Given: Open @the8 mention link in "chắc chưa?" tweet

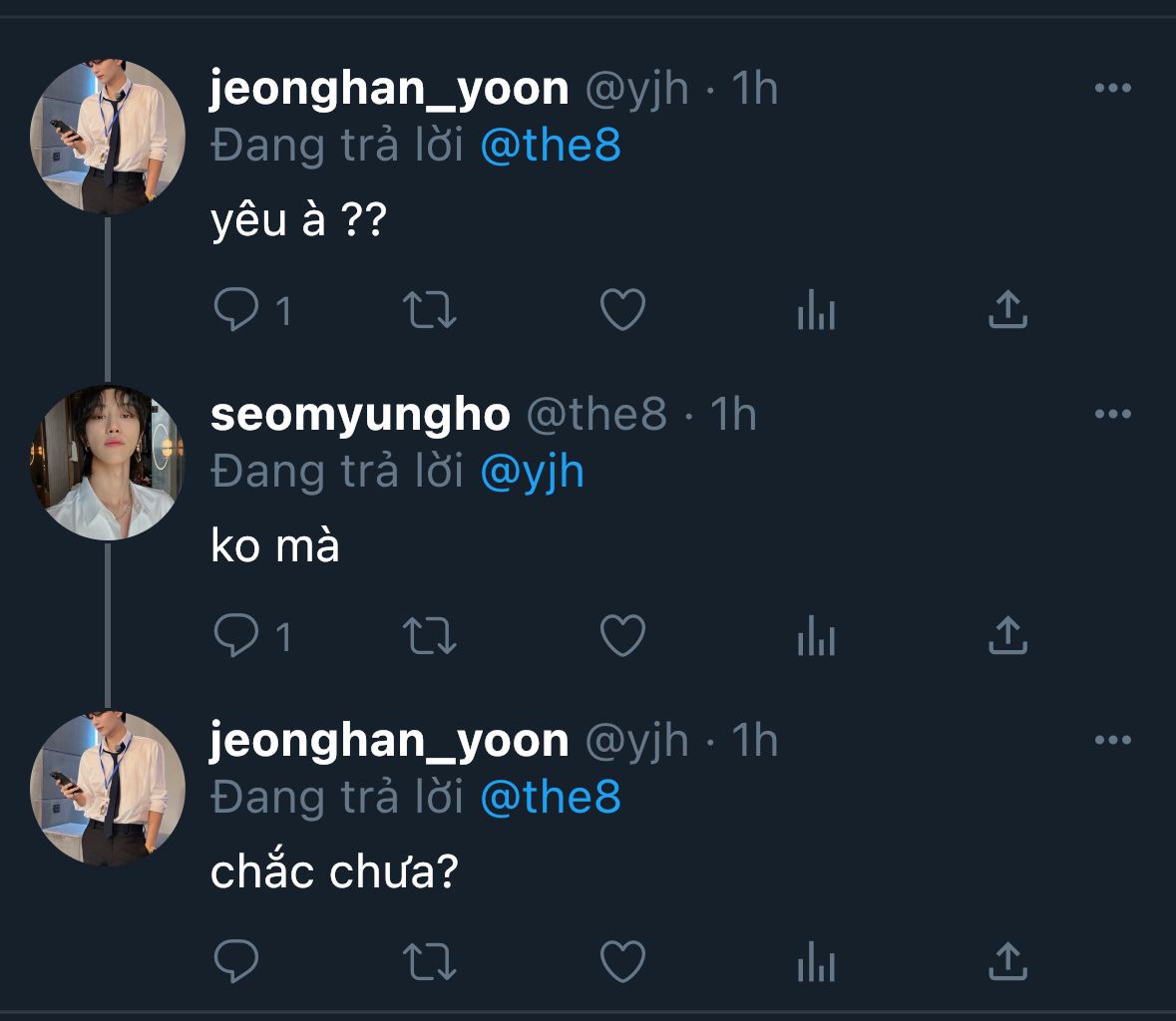Looking at the screenshot, I should pos(551,798).
